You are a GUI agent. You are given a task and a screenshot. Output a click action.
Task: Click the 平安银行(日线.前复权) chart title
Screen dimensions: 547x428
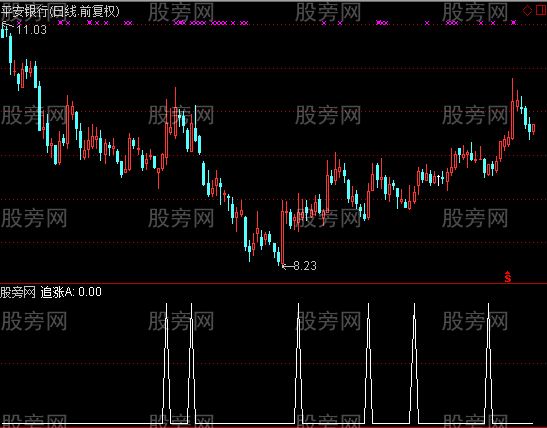pyautogui.click(x=60, y=12)
